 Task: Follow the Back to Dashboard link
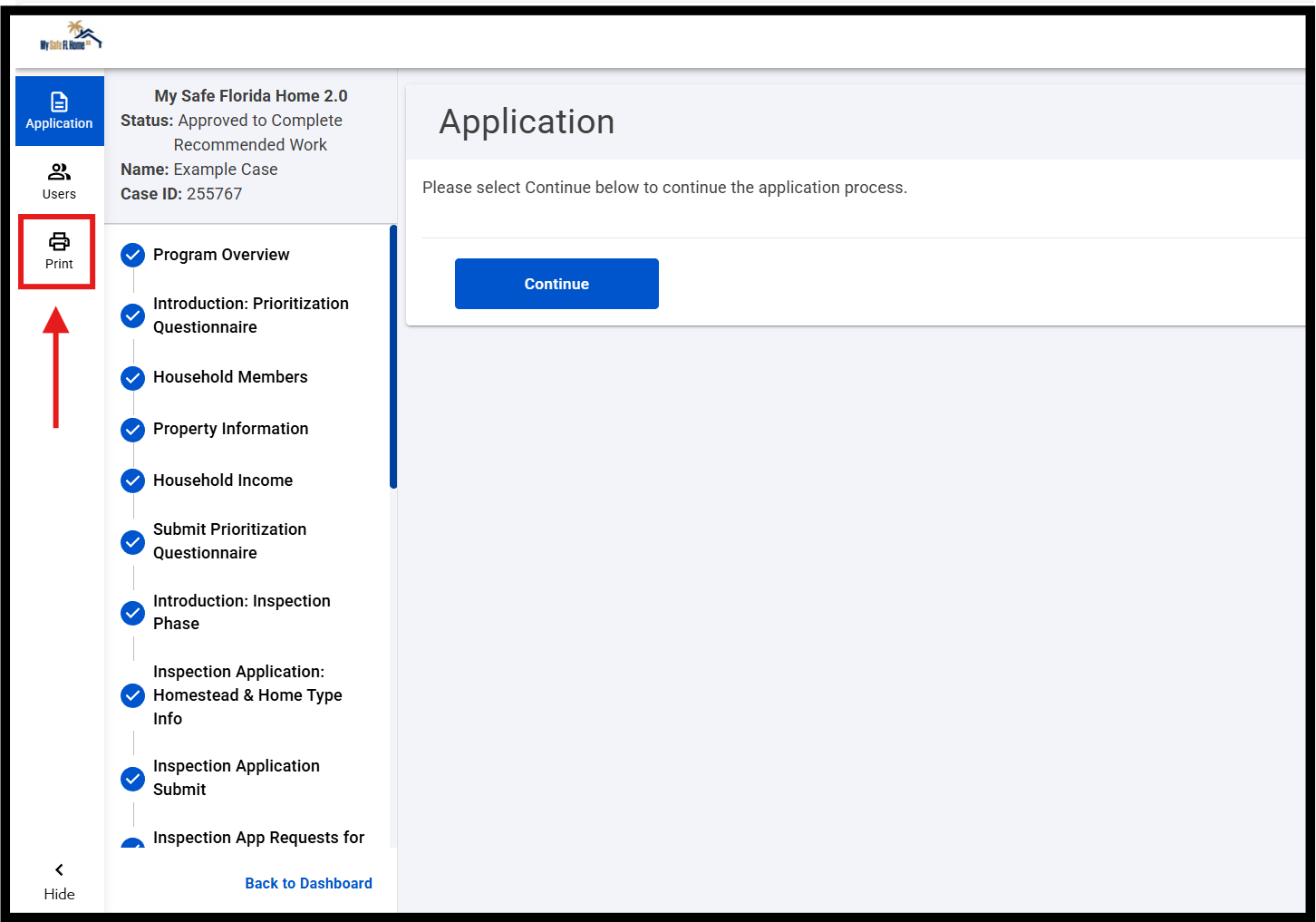[309, 884]
